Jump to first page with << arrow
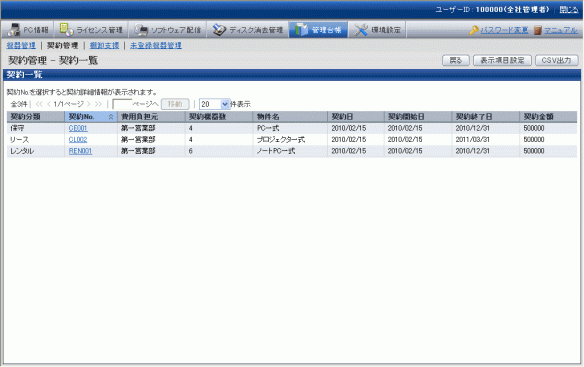This screenshot has width=584, height=367. tap(39, 104)
